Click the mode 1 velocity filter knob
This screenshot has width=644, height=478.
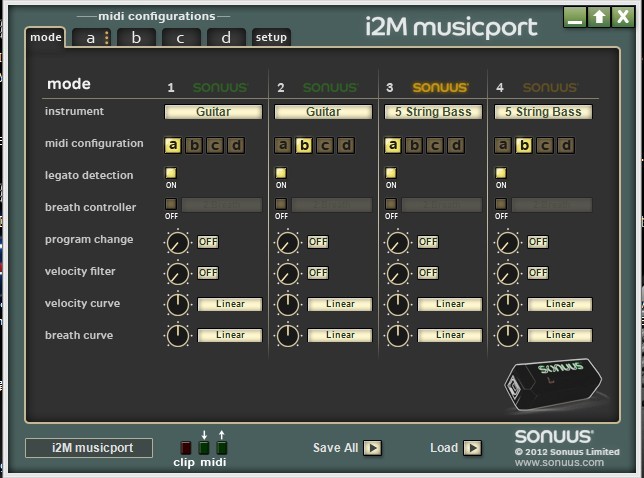coord(178,273)
